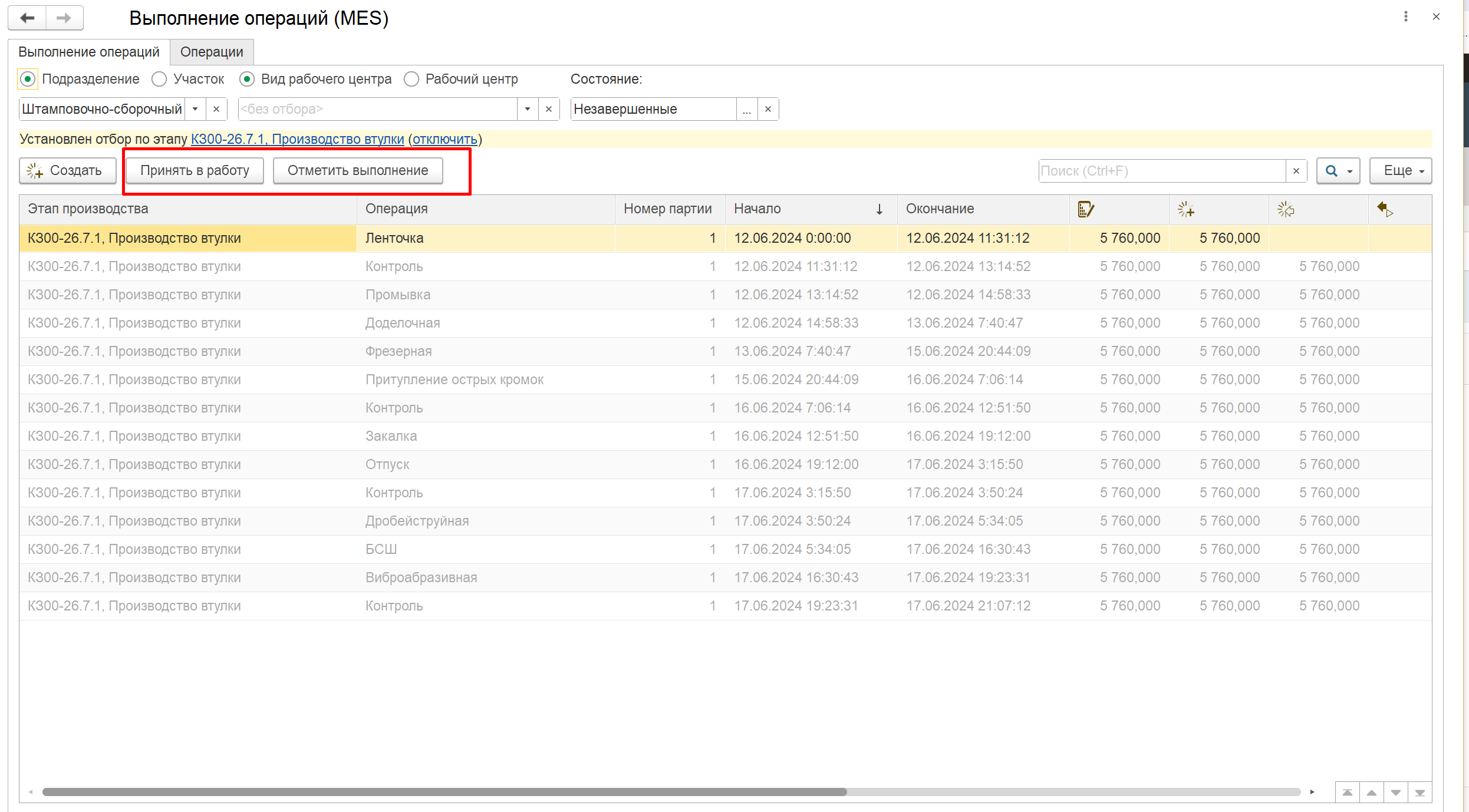This screenshot has width=1469, height=812.
Task: Select the Промывка operation row
Action: click(x=726, y=295)
